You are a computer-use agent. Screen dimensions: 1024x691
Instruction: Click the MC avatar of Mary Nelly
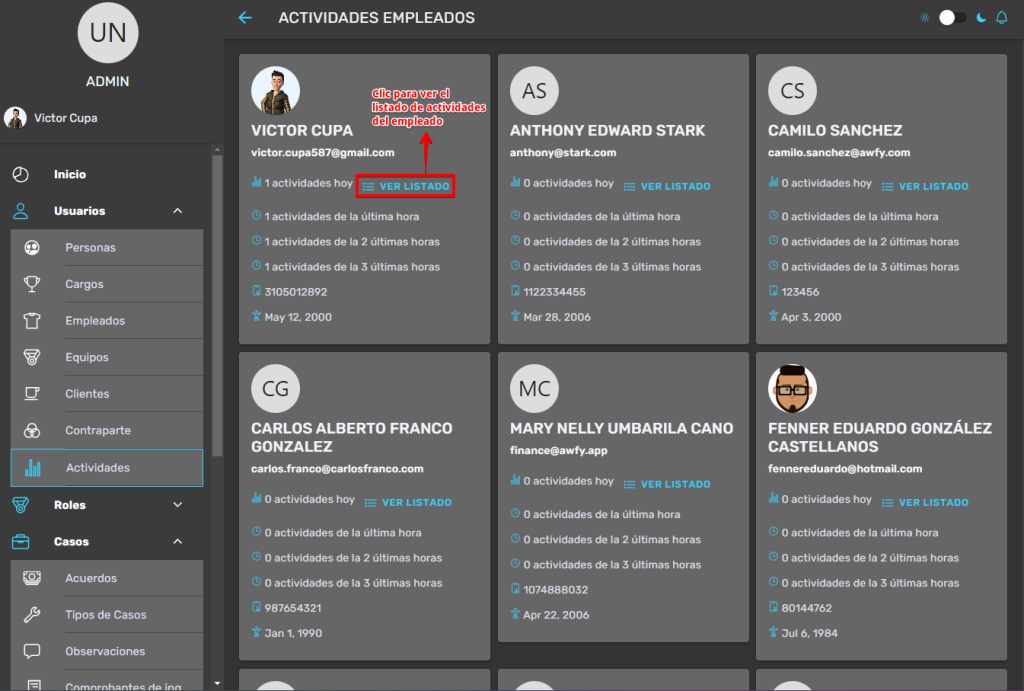(534, 388)
